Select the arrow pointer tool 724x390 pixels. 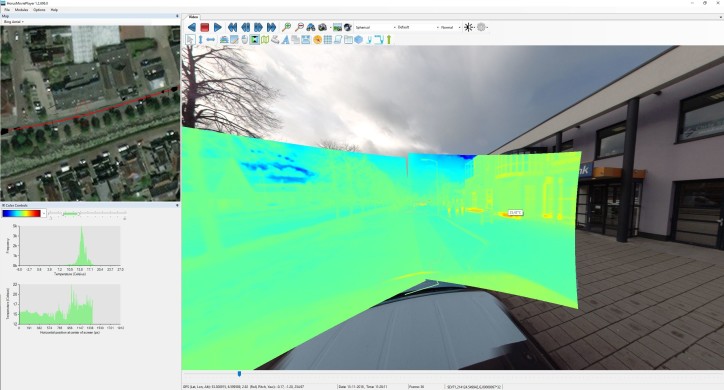click(x=190, y=40)
